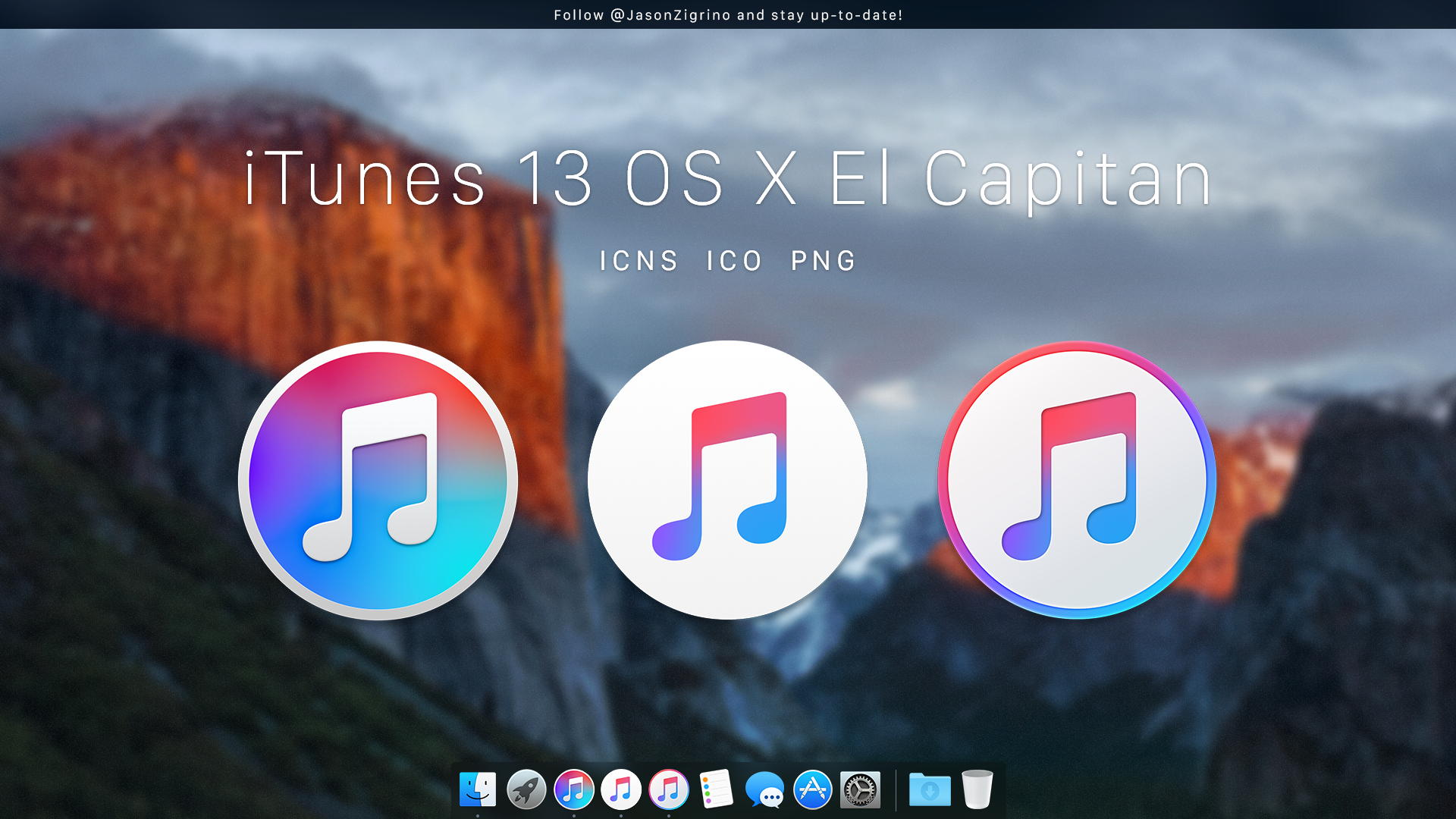Launch Launchpad rocket icon in dock
Screen dimensions: 1456x819
click(x=526, y=789)
